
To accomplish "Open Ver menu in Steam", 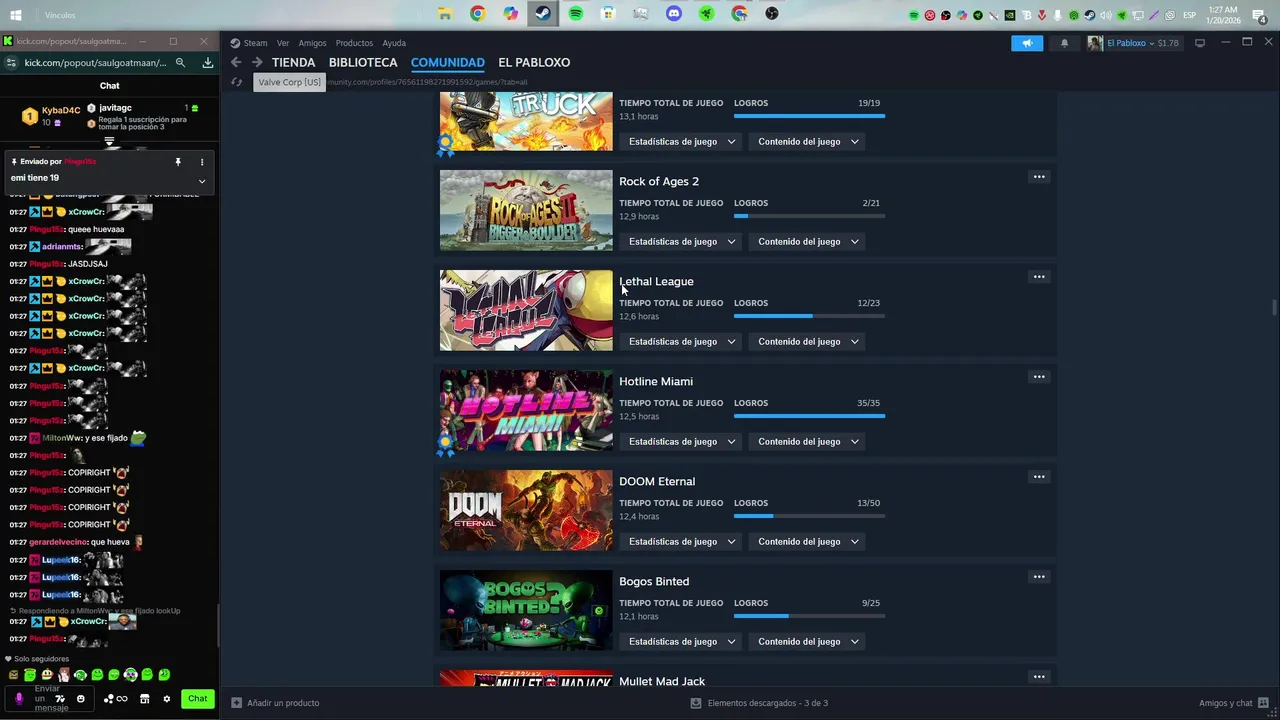I will click(x=283, y=43).
